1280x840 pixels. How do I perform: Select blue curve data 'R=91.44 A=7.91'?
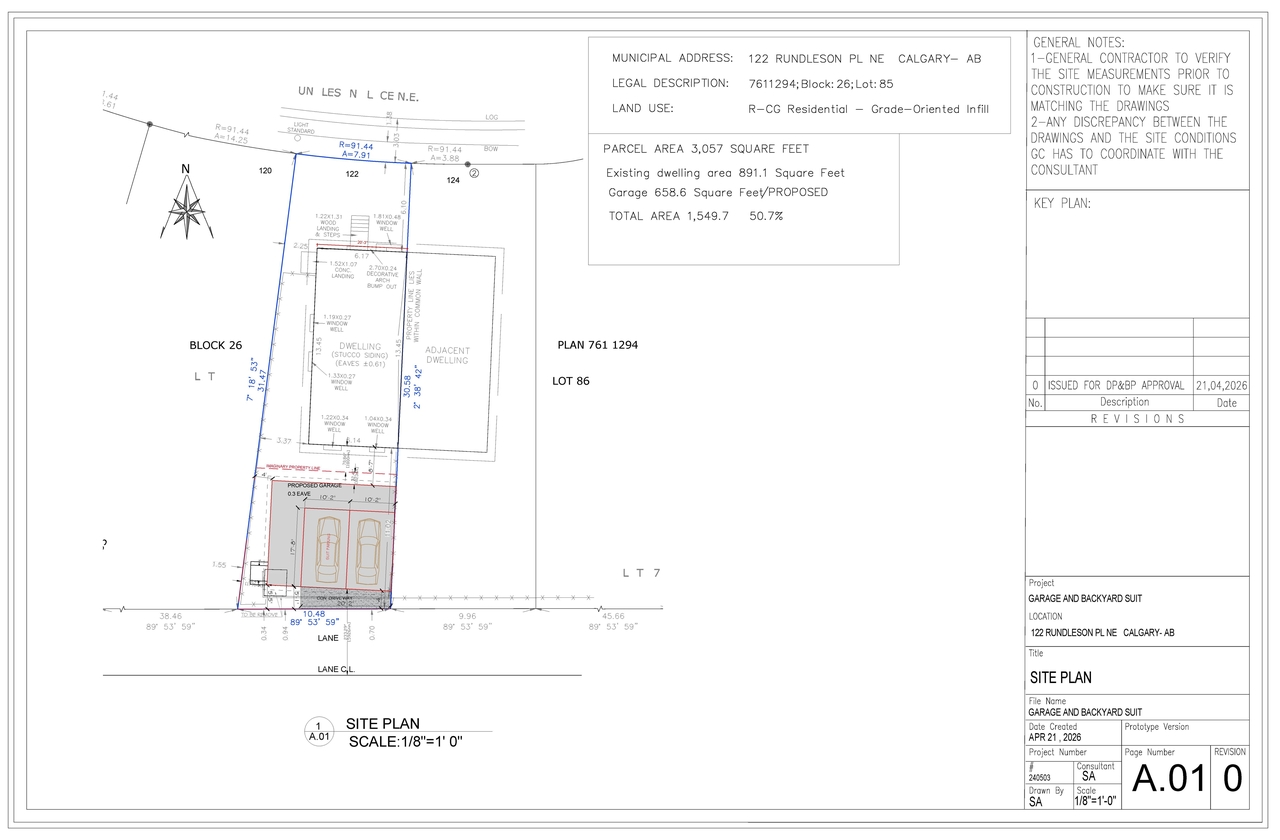pos(355,150)
